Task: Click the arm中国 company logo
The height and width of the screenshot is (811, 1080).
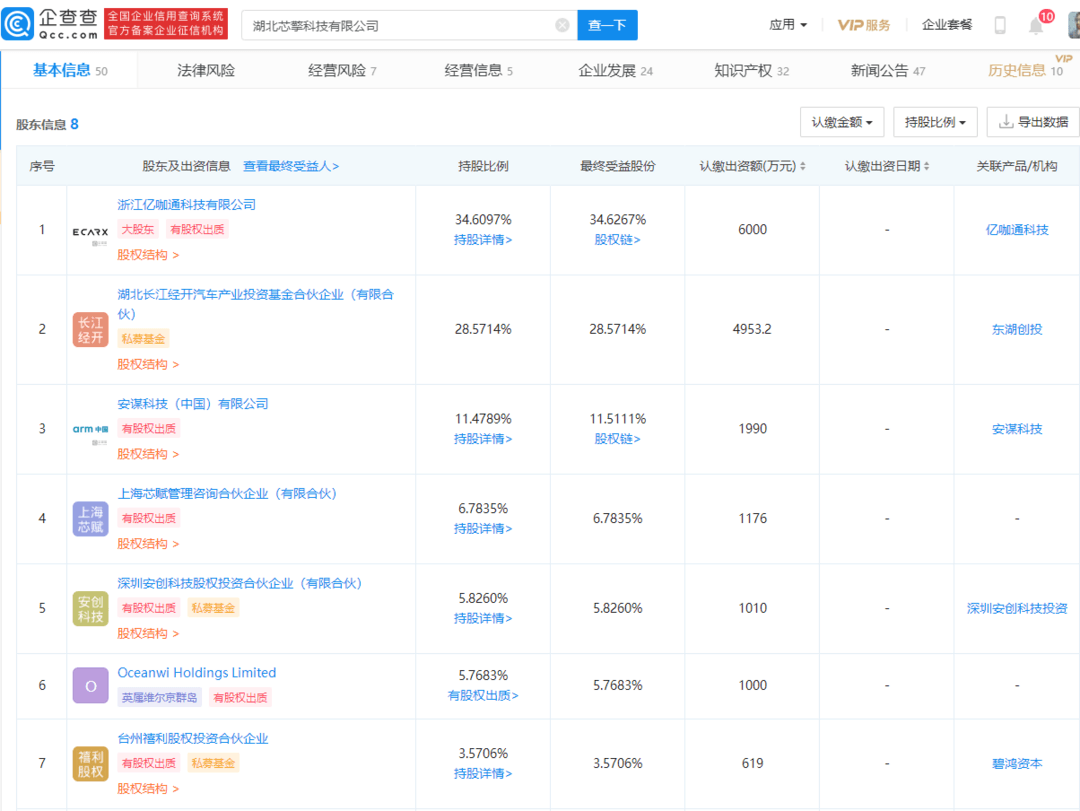Action: [x=90, y=430]
